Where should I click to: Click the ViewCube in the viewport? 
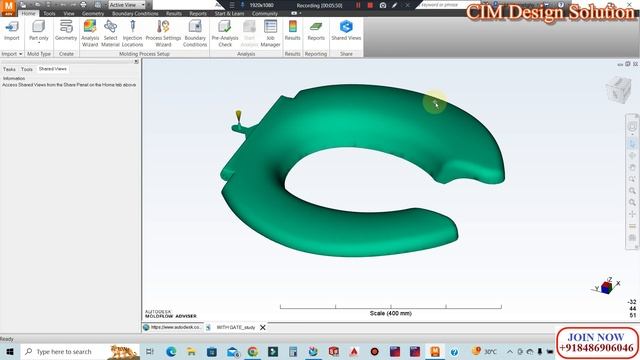[x=619, y=89]
